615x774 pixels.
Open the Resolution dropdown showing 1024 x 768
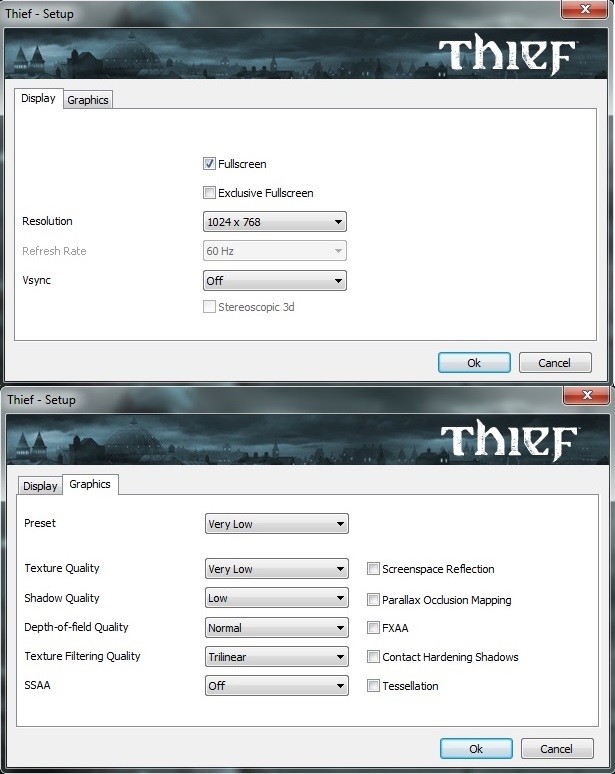pos(274,222)
